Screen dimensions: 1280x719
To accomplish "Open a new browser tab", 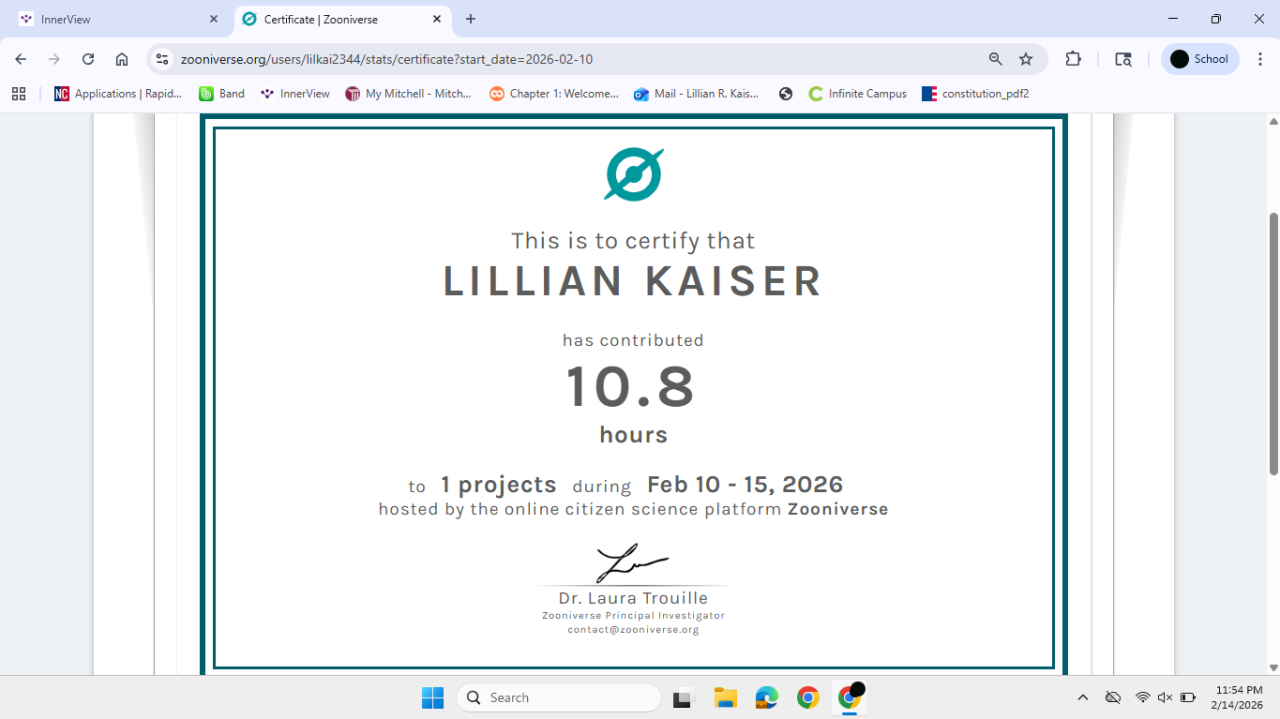I will tap(471, 19).
